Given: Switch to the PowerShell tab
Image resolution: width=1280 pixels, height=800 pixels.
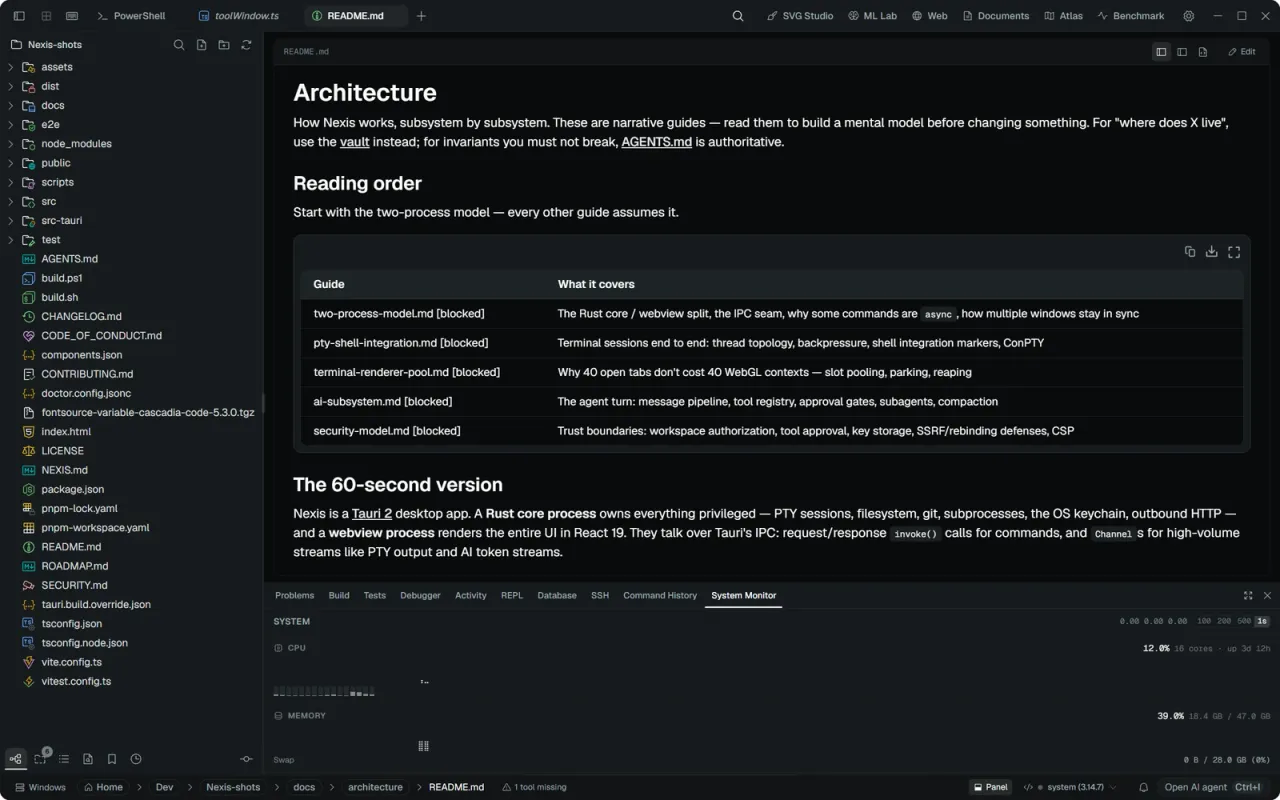Looking at the screenshot, I should coord(131,16).
